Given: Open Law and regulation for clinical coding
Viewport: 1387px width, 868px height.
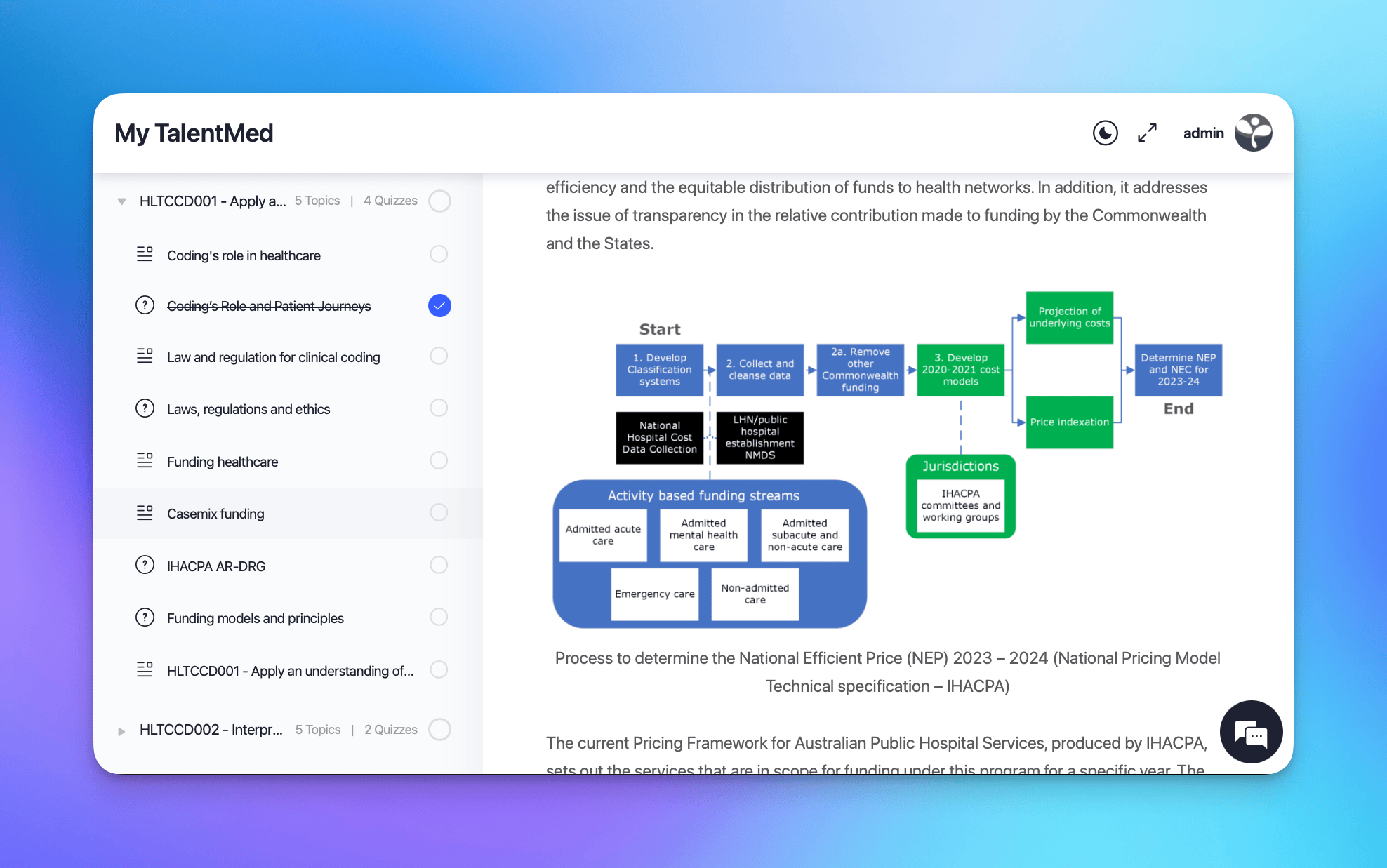Looking at the screenshot, I should coord(273,357).
